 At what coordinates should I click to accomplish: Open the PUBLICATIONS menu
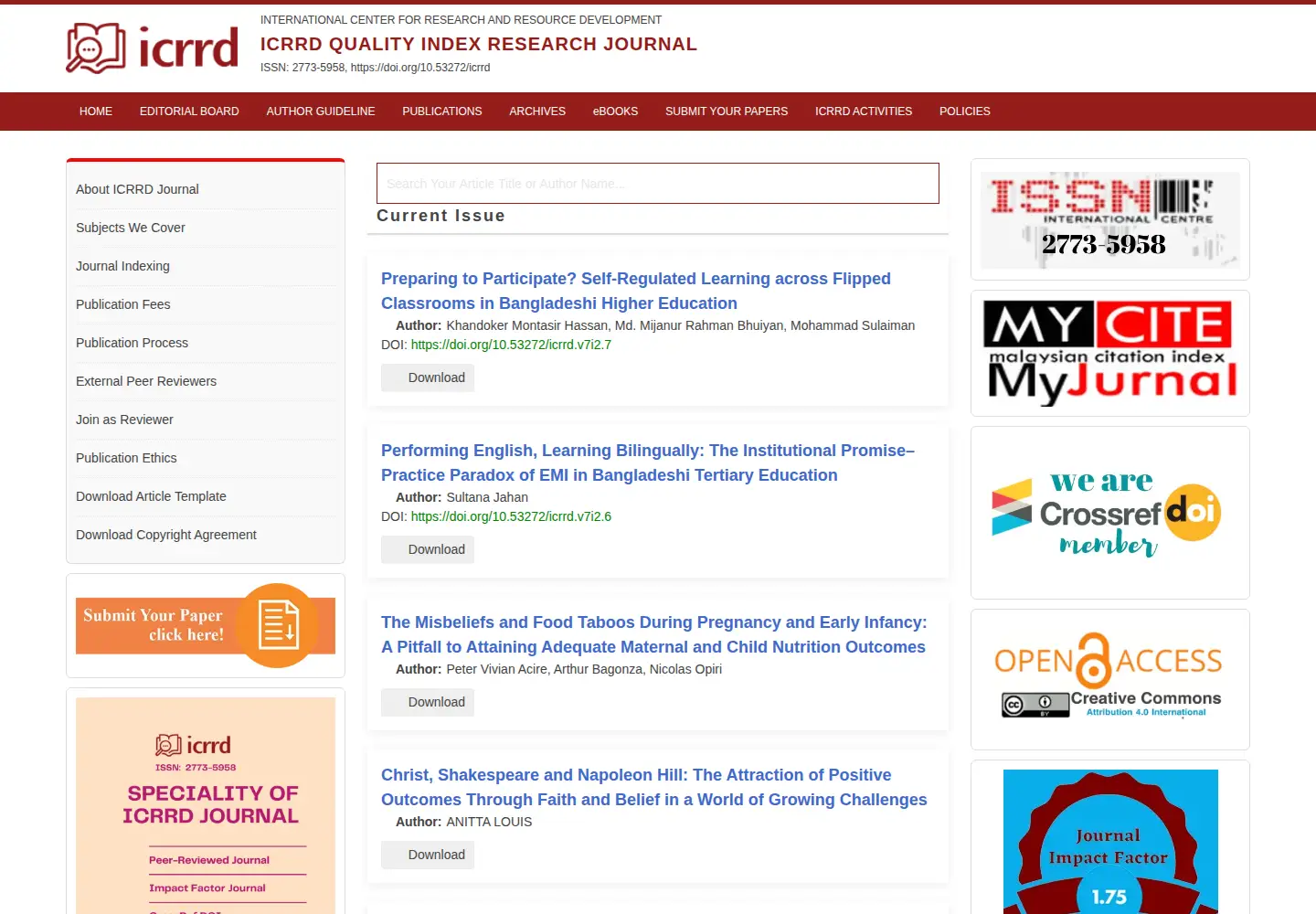point(442,112)
